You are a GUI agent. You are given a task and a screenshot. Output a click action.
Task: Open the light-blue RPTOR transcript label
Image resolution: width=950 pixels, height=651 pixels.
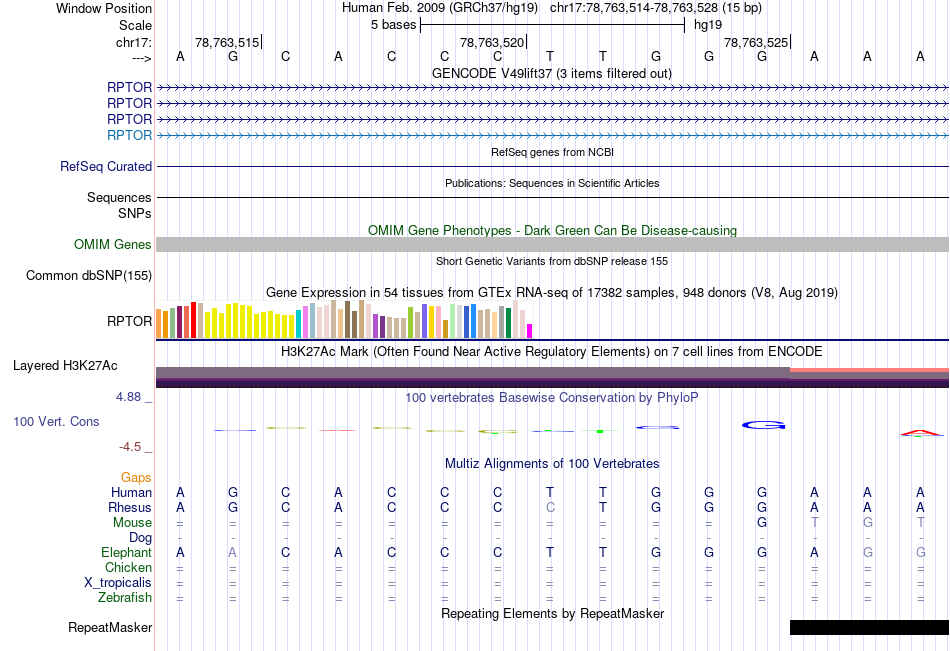[x=129, y=135]
